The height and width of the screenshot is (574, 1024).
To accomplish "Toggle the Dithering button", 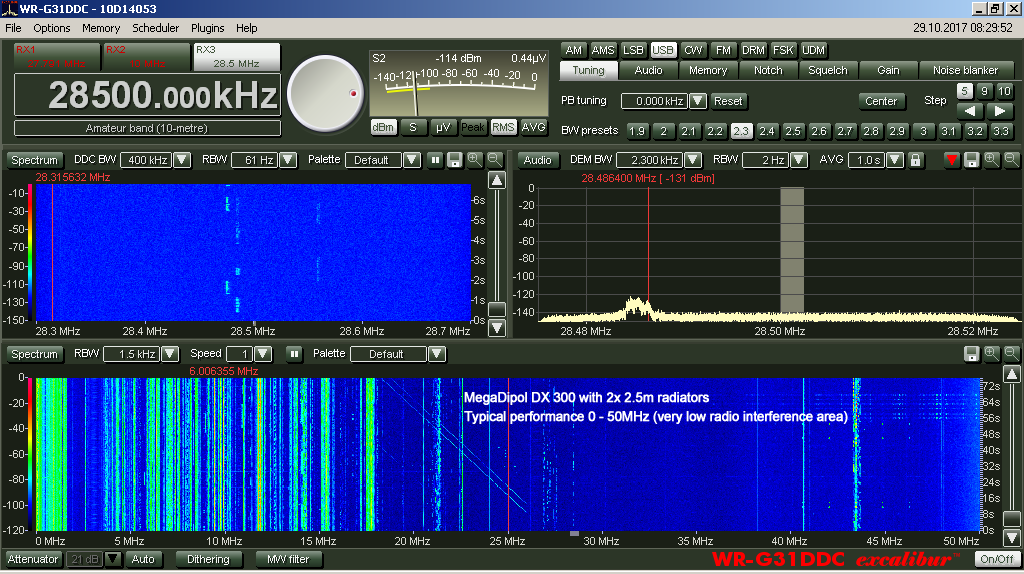I will coord(208,559).
